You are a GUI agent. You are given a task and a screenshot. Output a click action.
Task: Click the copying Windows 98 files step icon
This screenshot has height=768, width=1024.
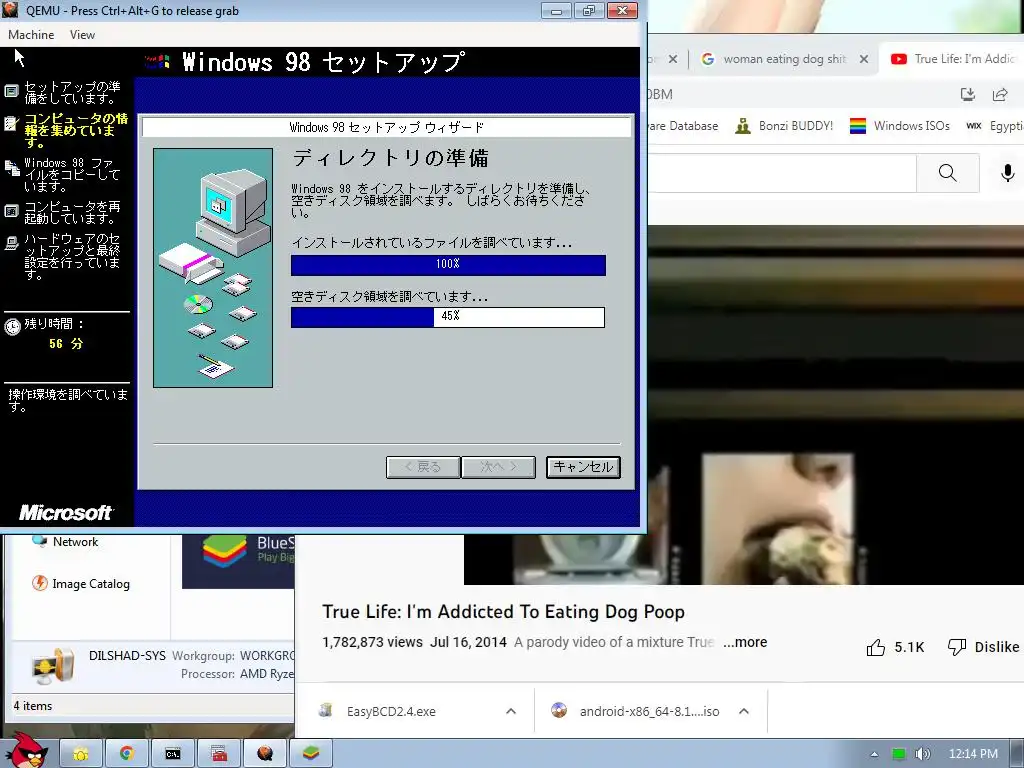click(12, 168)
